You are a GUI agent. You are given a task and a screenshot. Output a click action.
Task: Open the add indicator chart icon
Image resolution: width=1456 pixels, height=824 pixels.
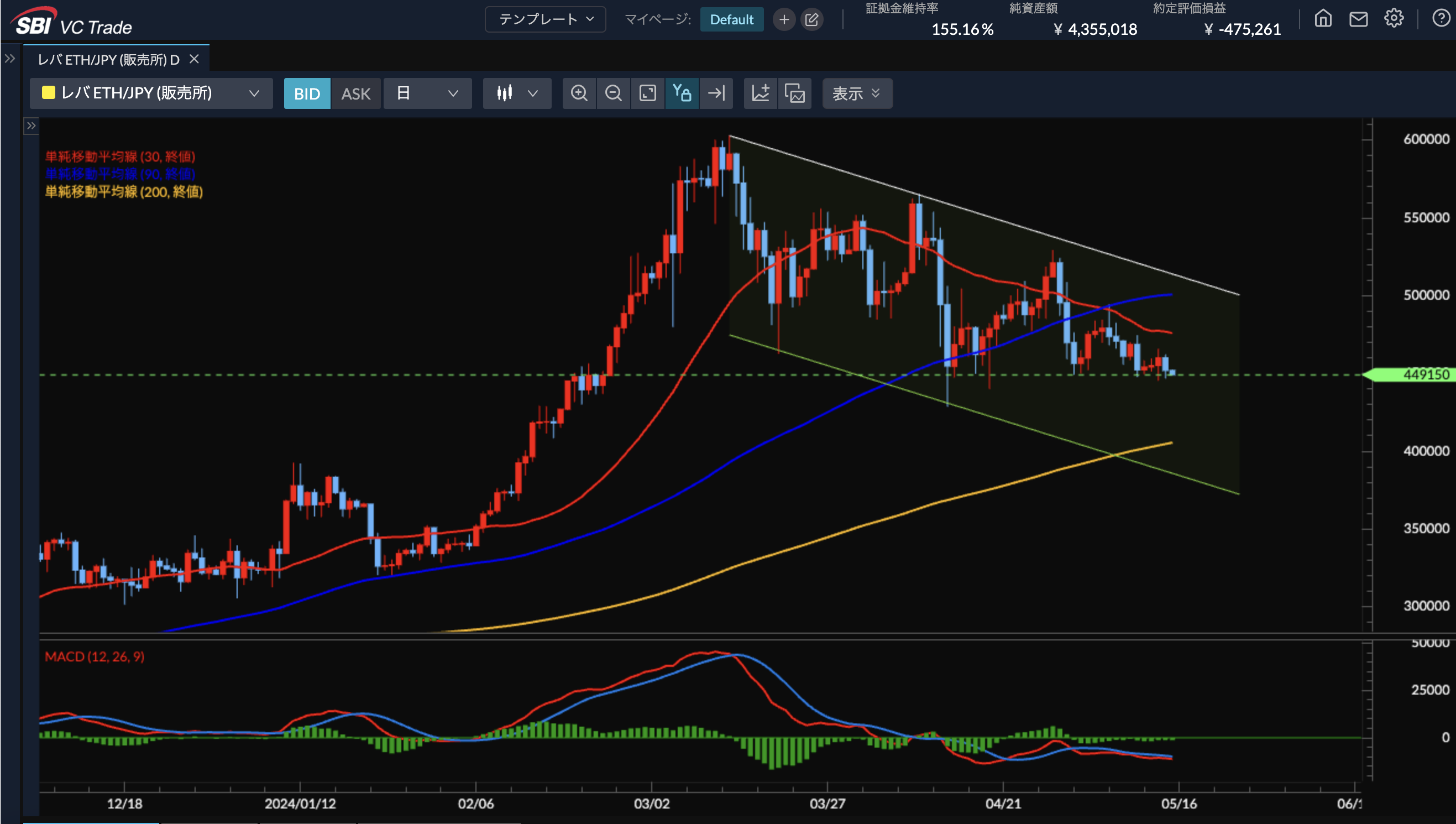[x=760, y=93]
